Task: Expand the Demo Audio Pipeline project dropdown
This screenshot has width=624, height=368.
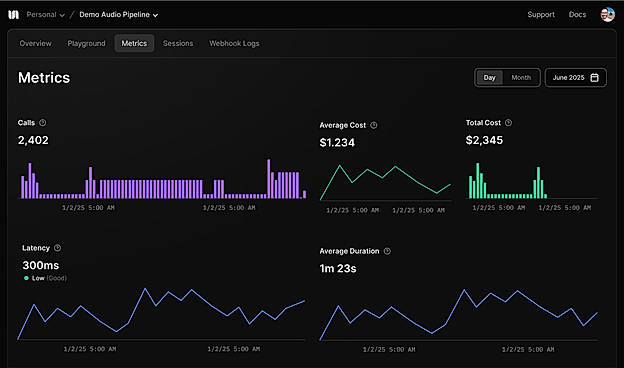Action: (x=119, y=15)
